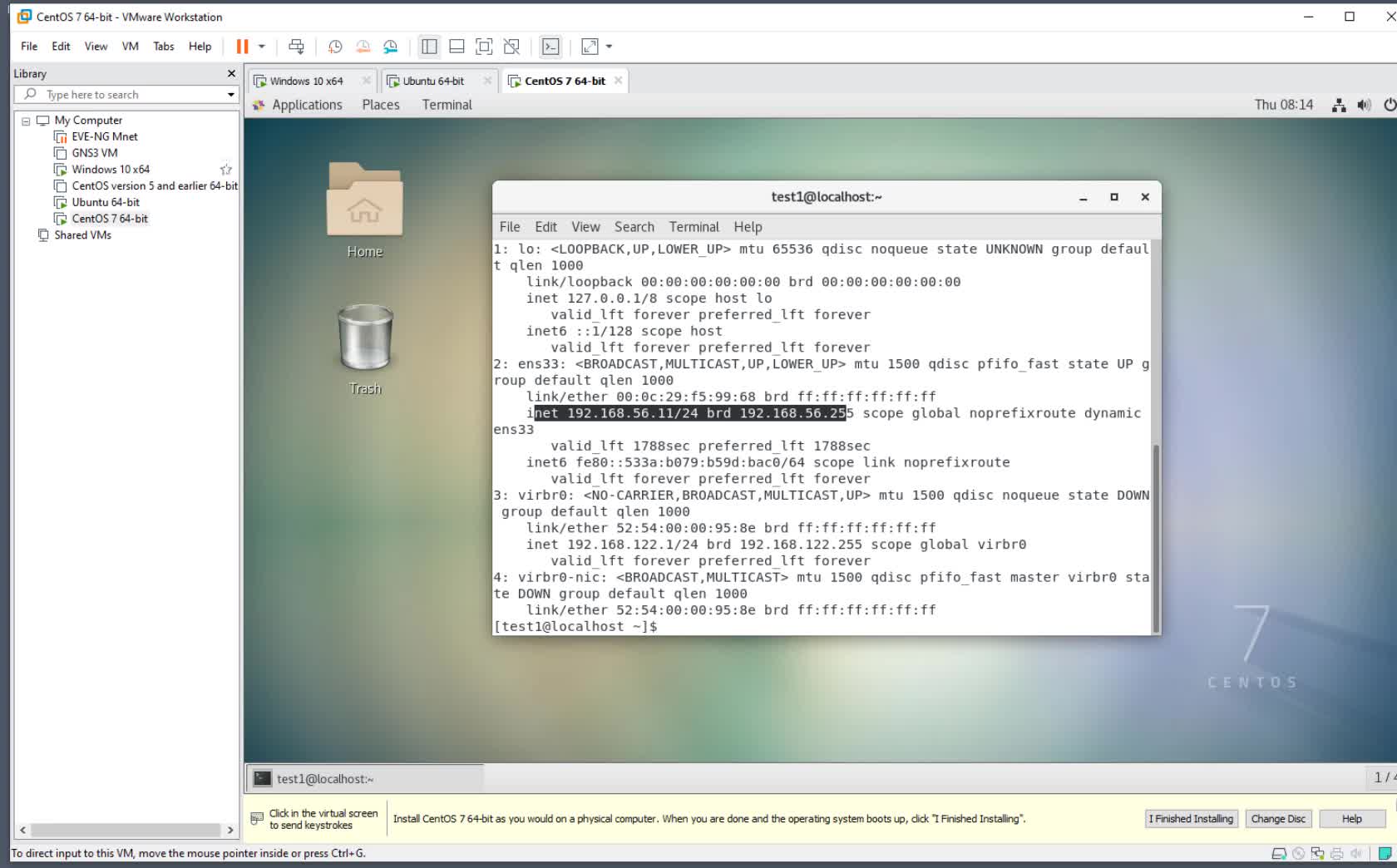Click the Unity mode toolbar icon
The image size is (1397, 868).
511,47
